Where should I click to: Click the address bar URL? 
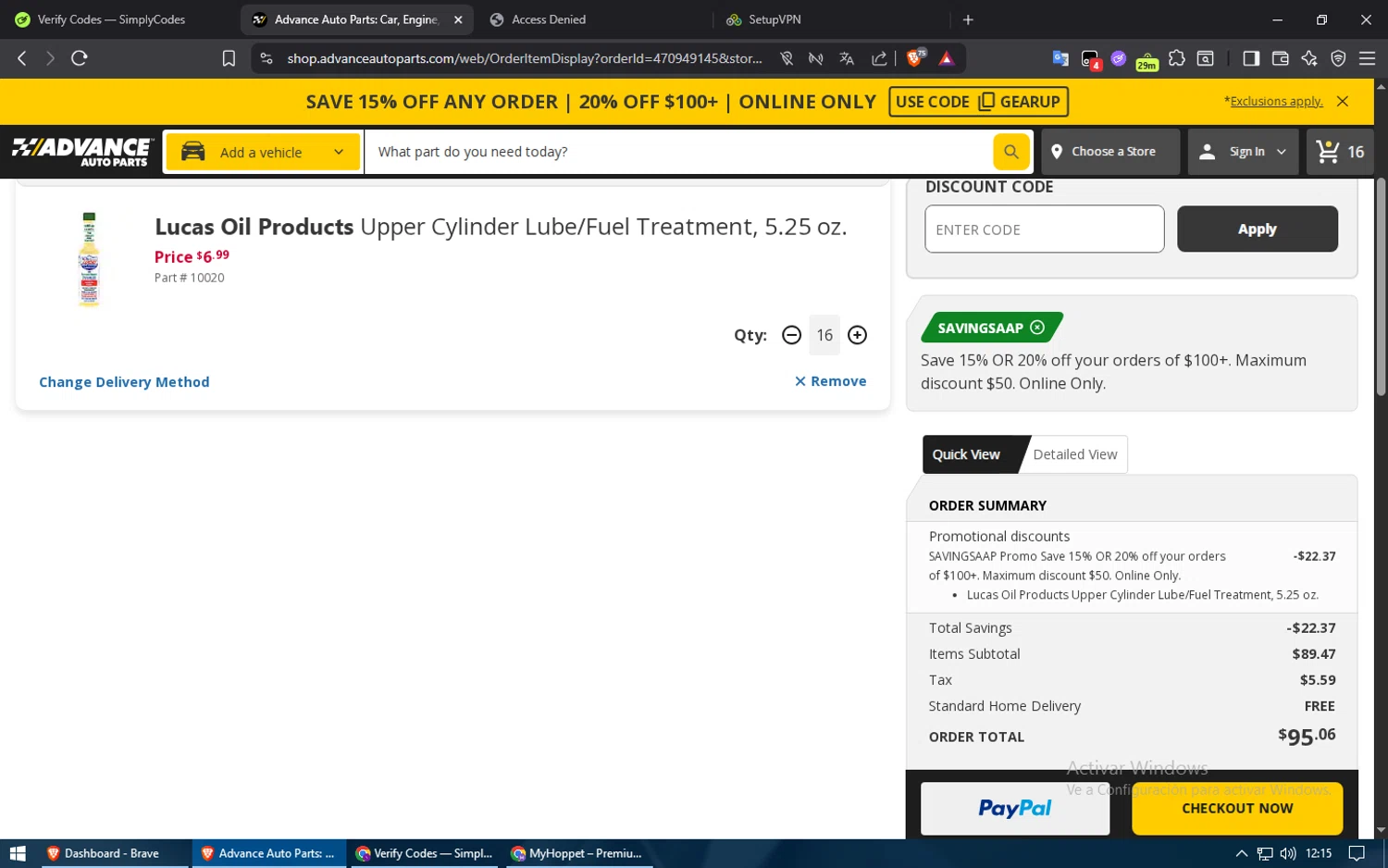point(525,58)
